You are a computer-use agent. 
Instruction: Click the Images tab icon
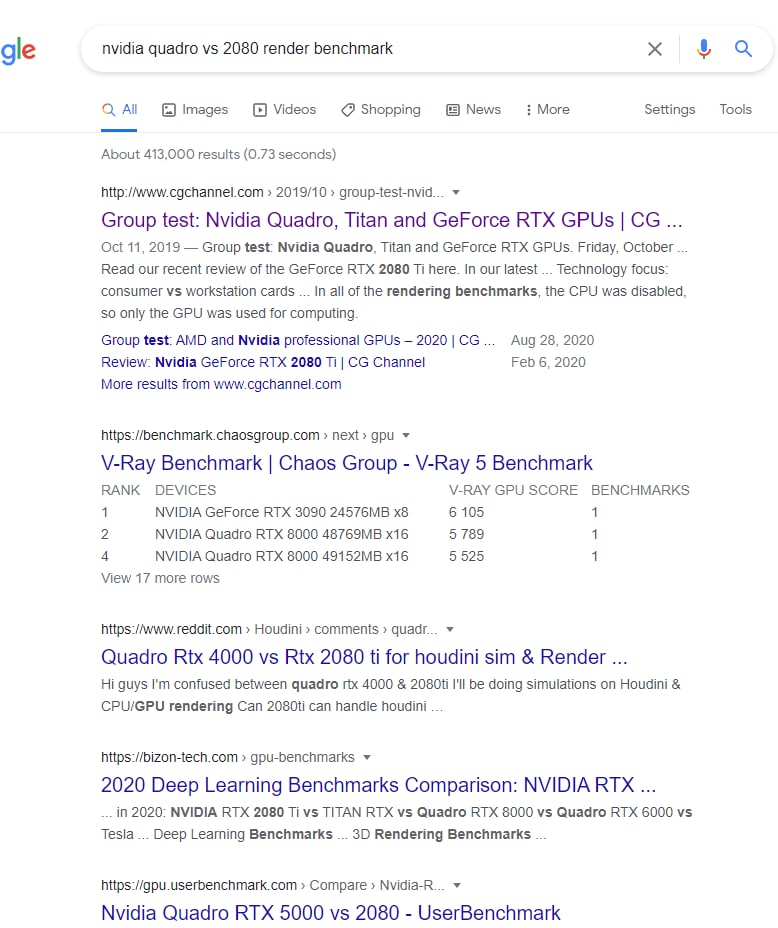tap(169, 109)
